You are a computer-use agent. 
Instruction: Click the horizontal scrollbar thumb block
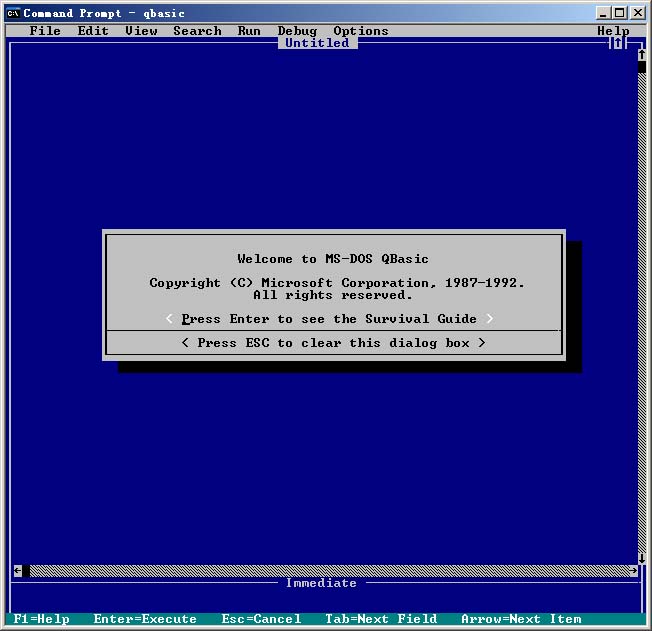(x=26, y=571)
